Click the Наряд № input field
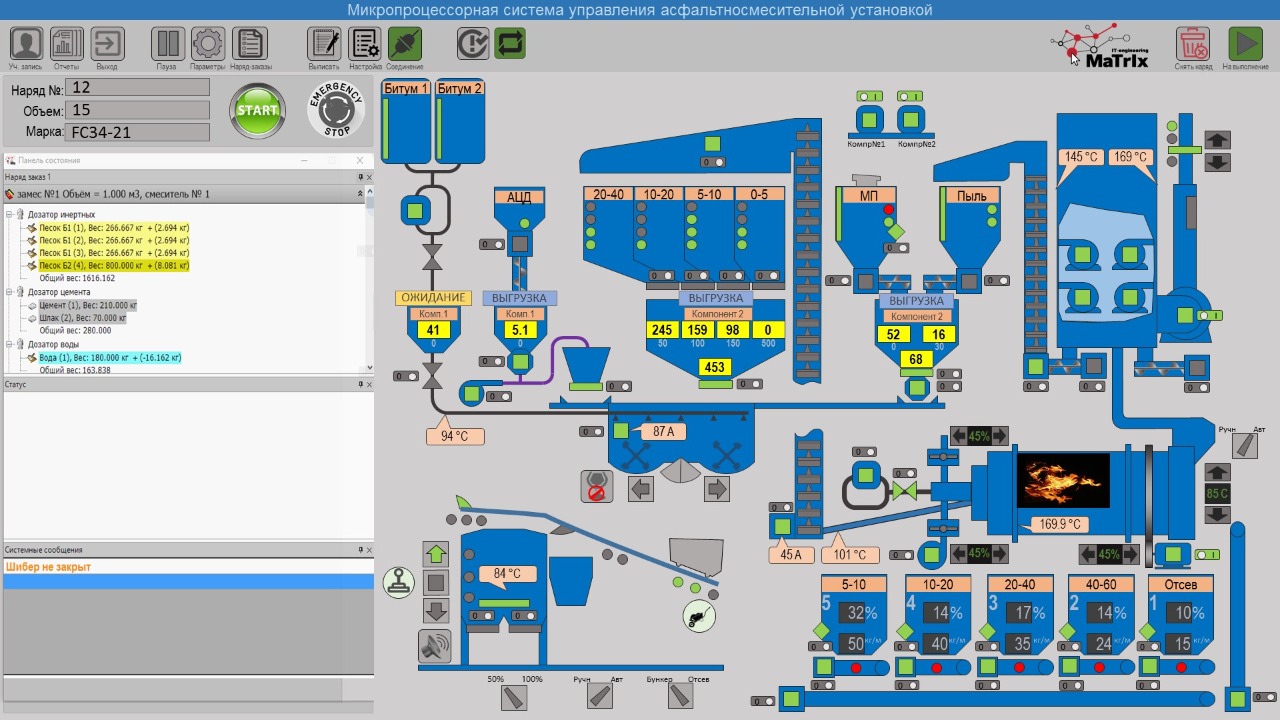 click(138, 88)
